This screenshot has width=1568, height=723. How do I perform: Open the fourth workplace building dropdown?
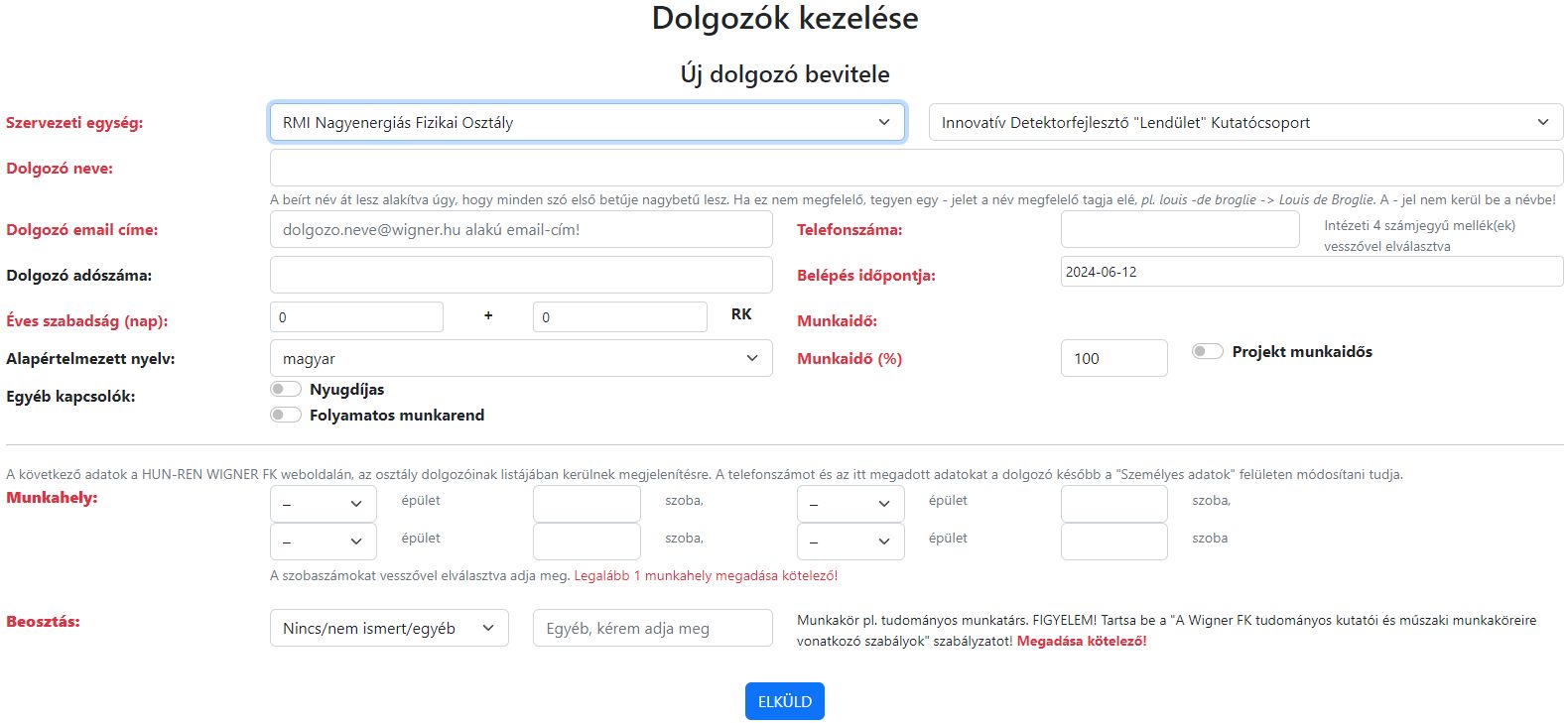point(850,542)
